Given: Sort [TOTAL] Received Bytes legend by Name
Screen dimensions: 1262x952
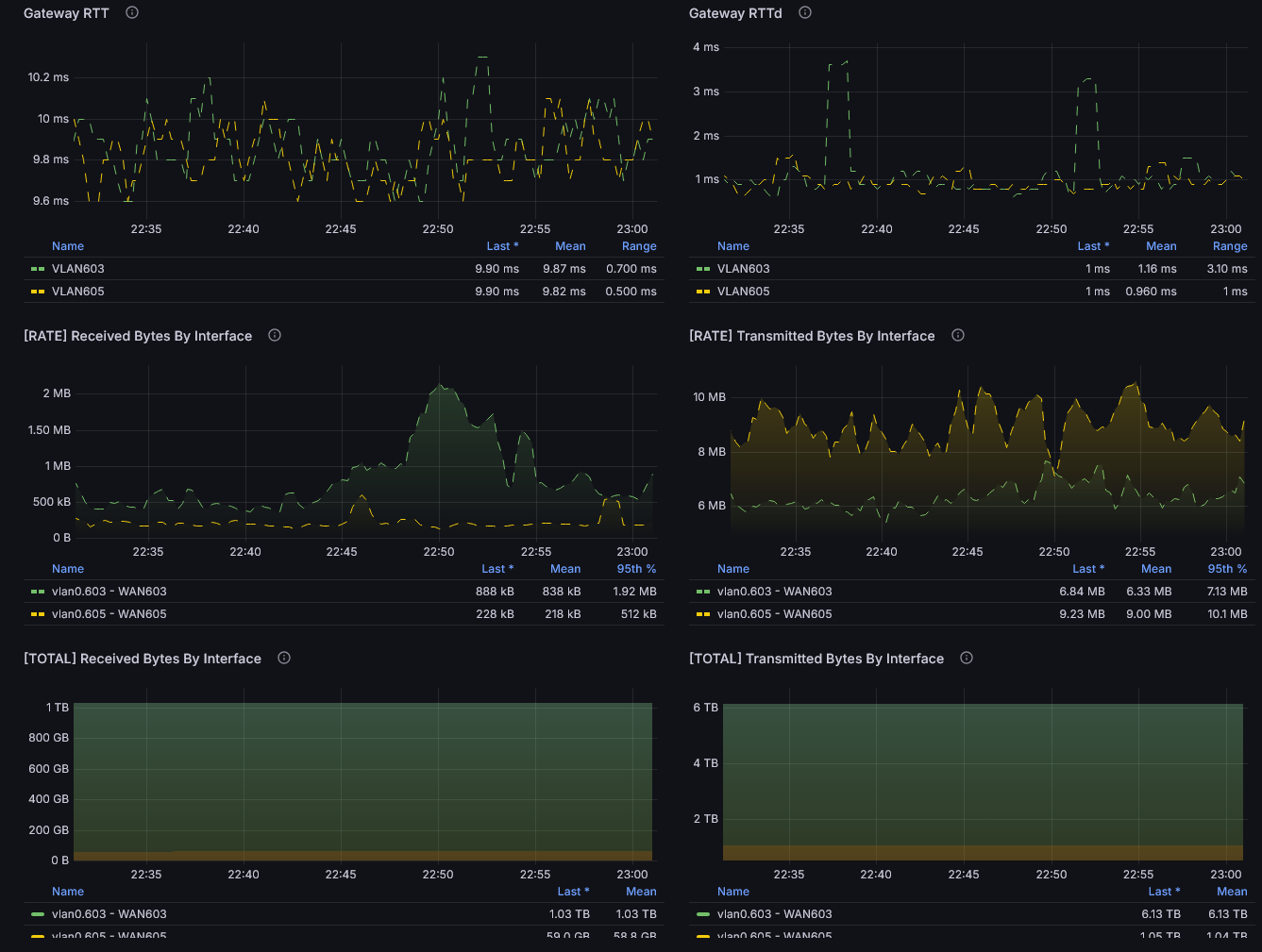Looking at the screenshot, I should tap(68, 892).
